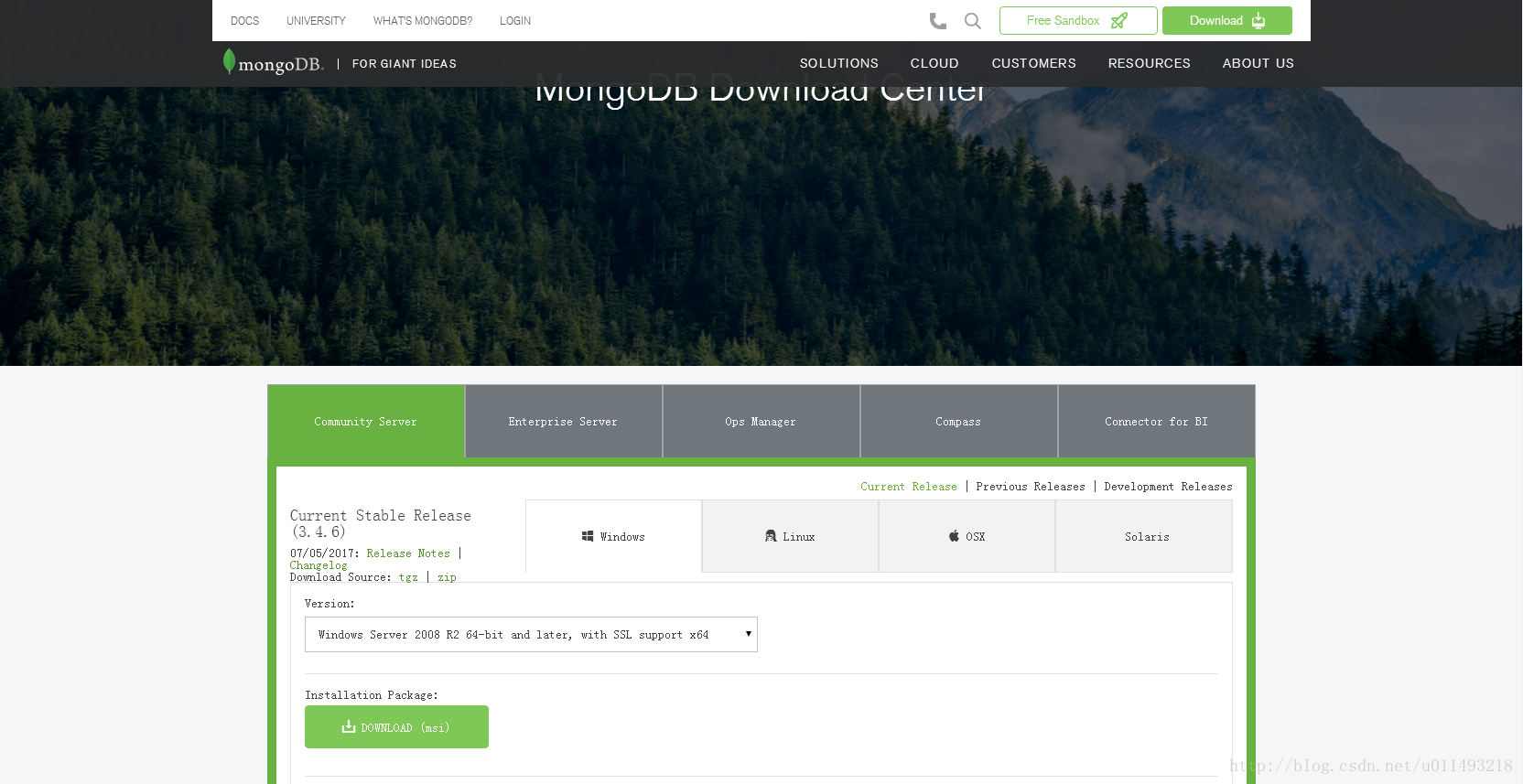
Task: Click the DOWNLOAD (msi) button
Action: click(396, 726)
